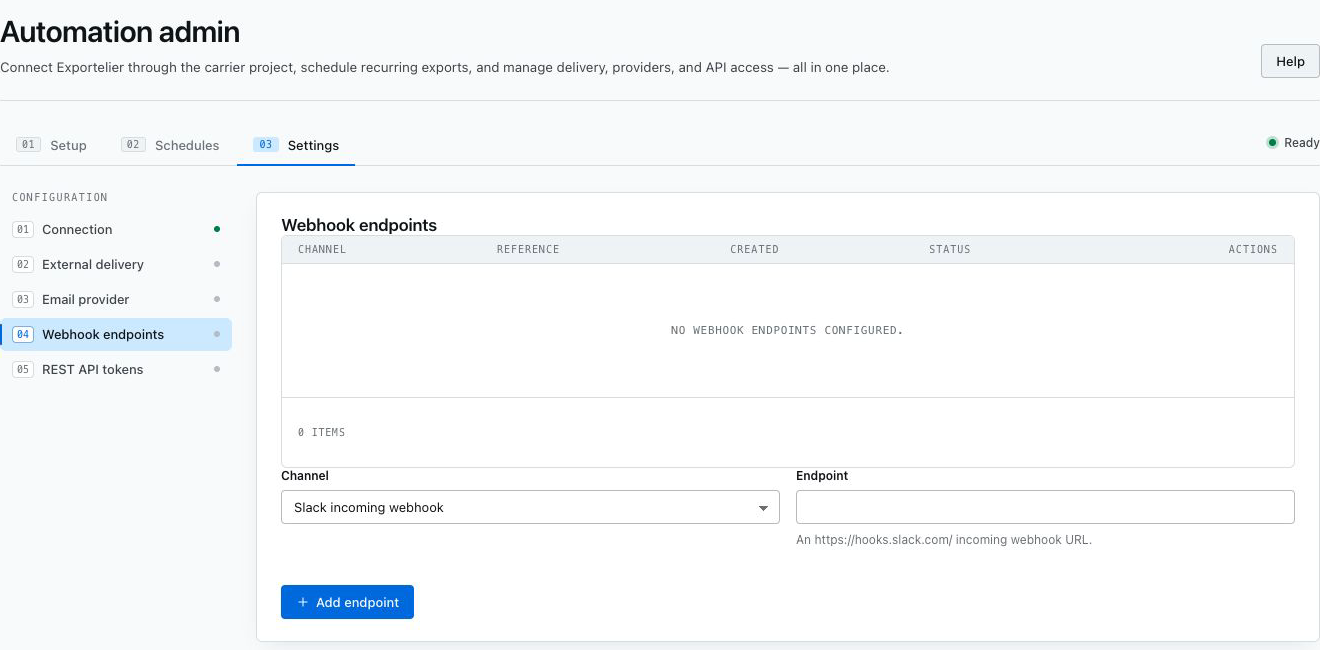The height and width of the screenshot is (650, 1320).
Task: Click the CONFIGURATION sidebar heading
Action: click(60, 197)
